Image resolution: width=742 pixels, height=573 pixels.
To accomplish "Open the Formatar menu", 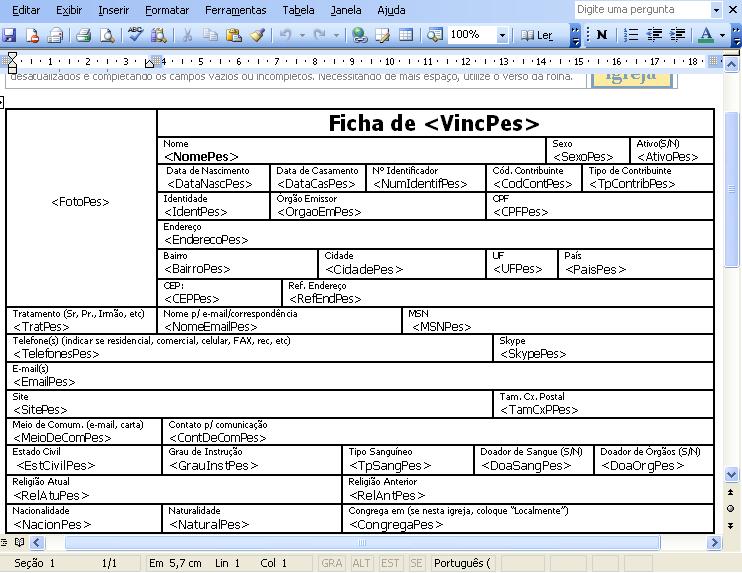I will [167, 10].
